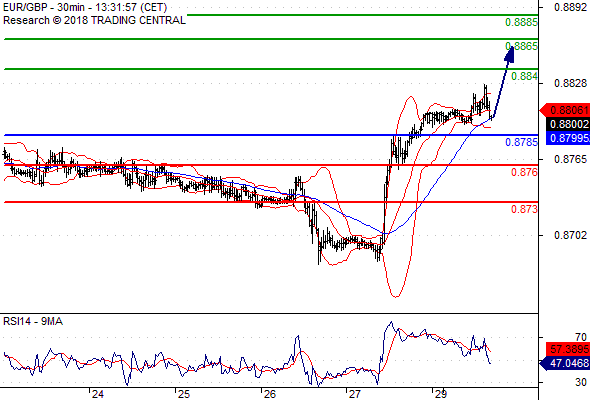Click date label 27 on time axis
The image size is (590, 400).
355,394
